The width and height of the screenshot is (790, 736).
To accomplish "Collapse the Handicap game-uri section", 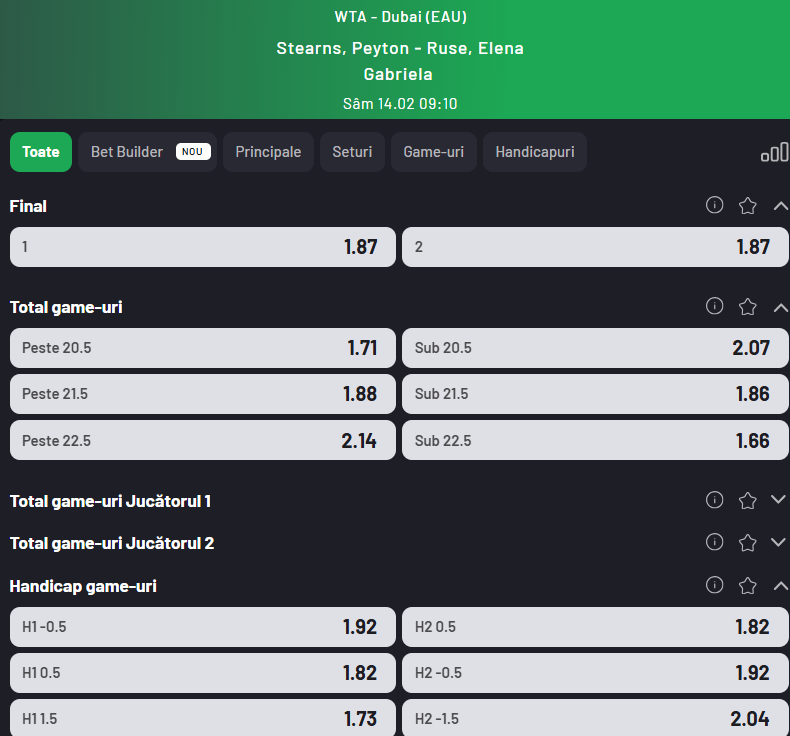I will click(780, 586).
